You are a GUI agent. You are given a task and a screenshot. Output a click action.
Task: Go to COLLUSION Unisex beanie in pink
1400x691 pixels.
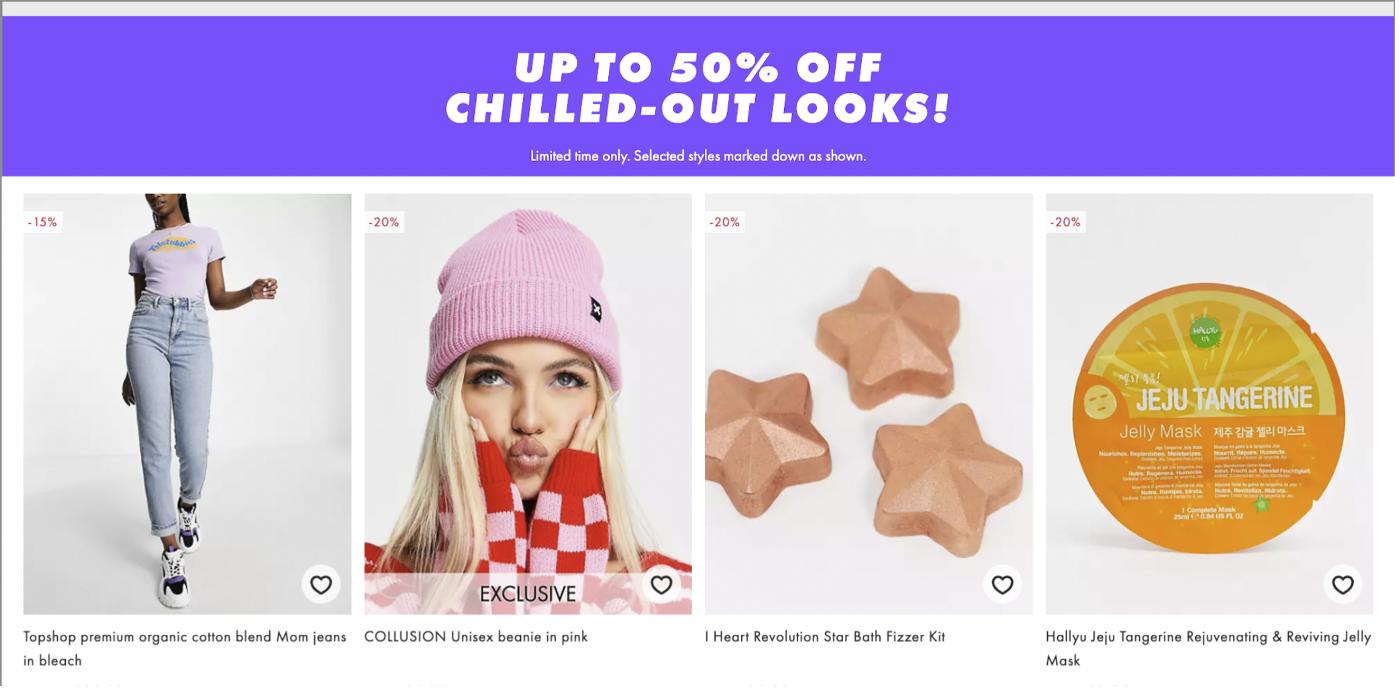click(476, 637)
